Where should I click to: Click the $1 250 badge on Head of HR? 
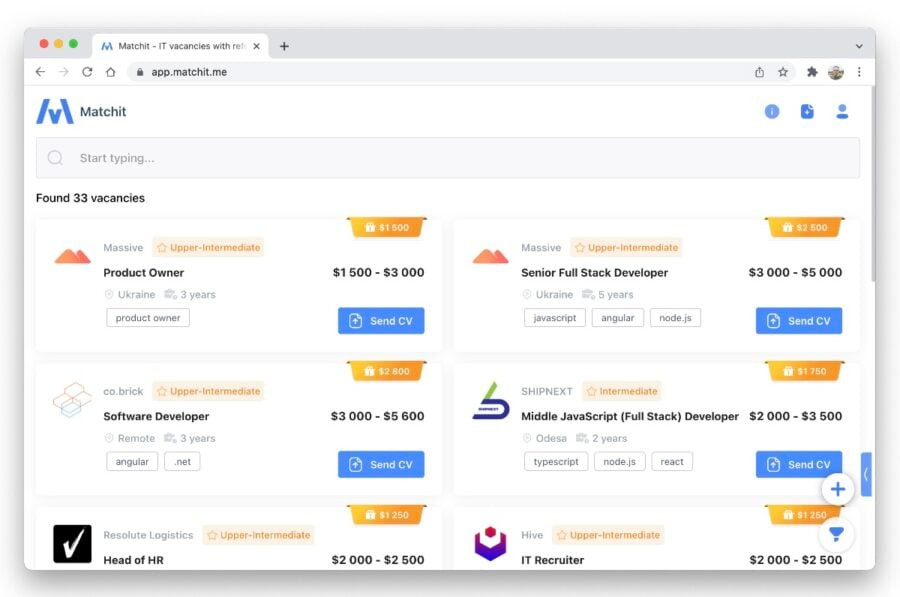(x=387, y=515)
